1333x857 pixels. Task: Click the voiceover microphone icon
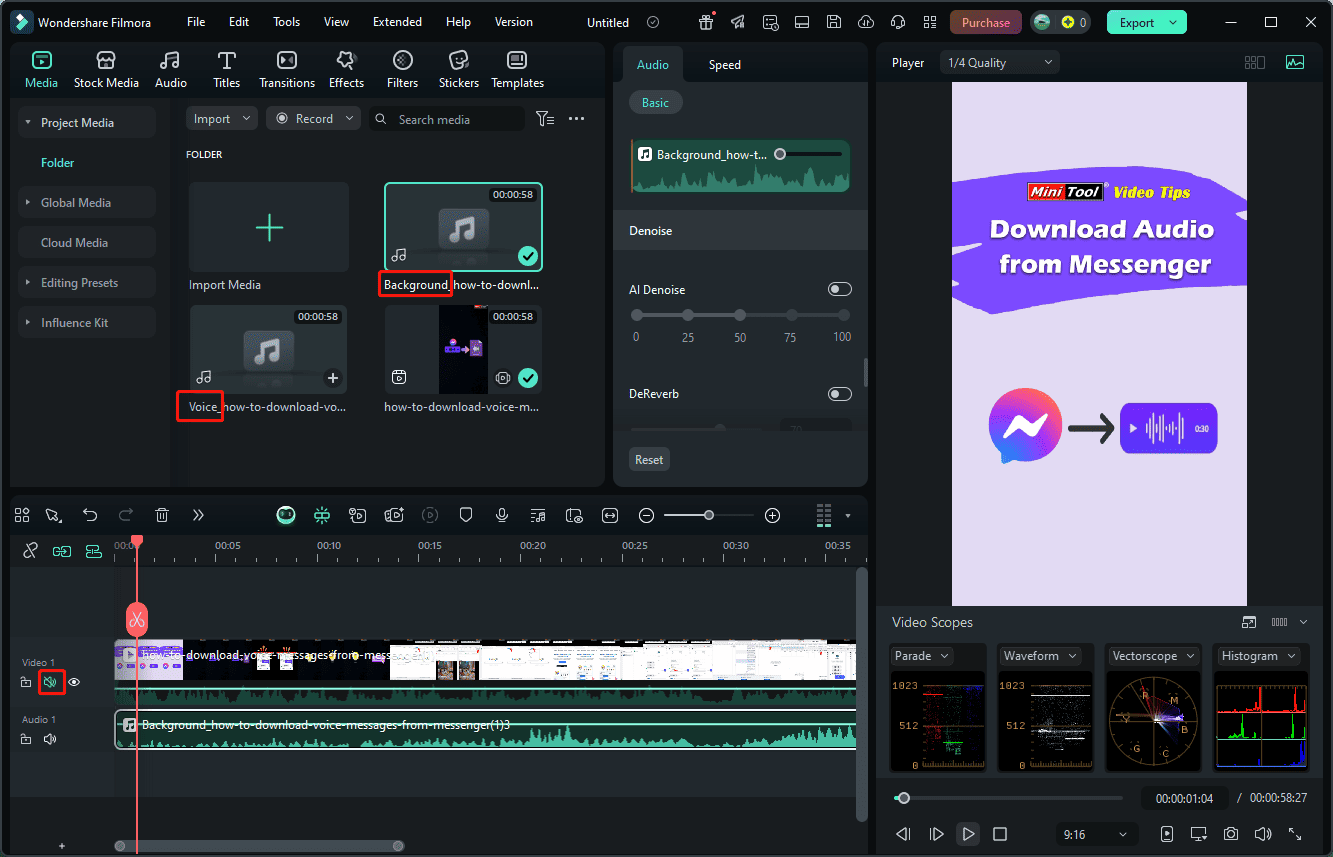[x=502, y=515]
